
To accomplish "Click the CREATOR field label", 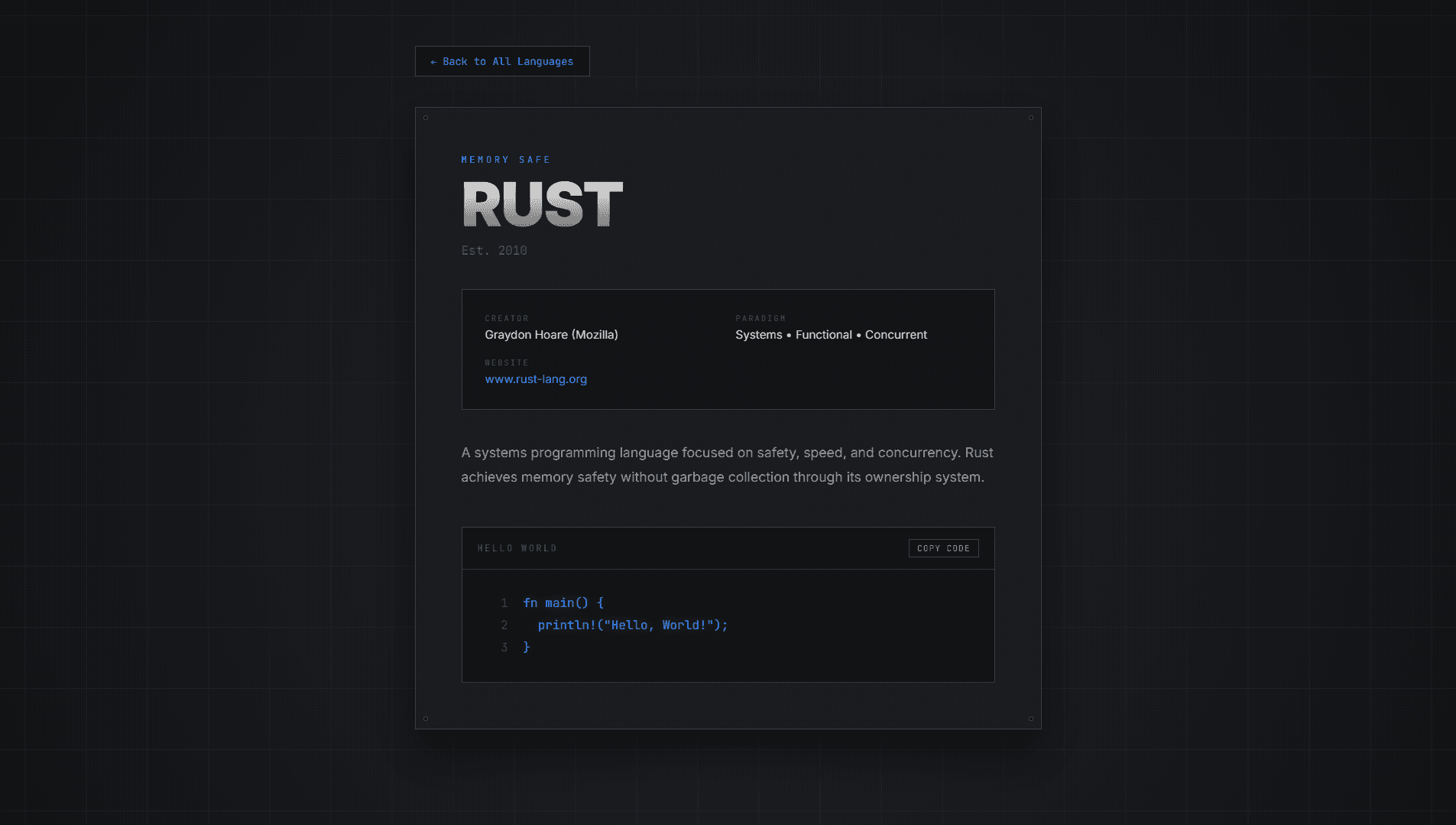I will tap(507, 318).
